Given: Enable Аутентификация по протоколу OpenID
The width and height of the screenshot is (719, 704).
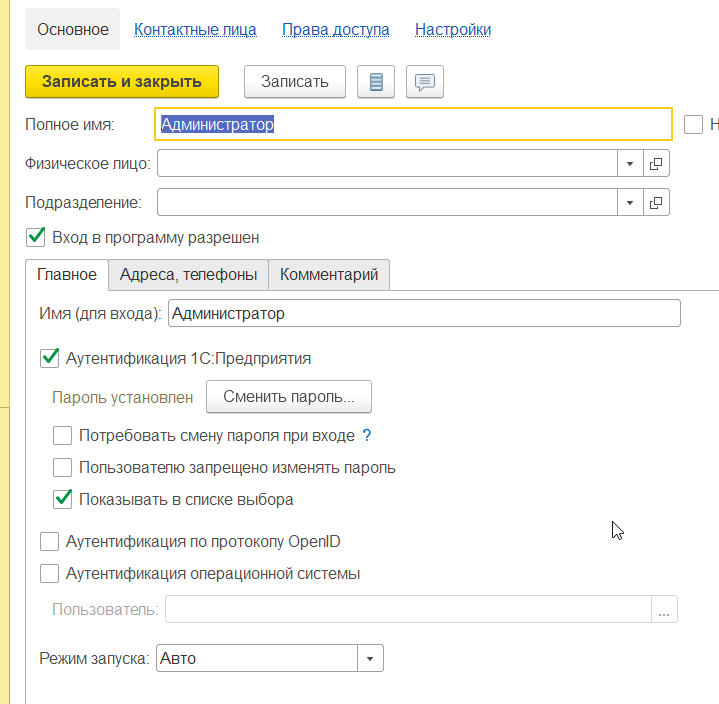Looking at the screenshot, I should pyautogui.click(x=50, y=542).
